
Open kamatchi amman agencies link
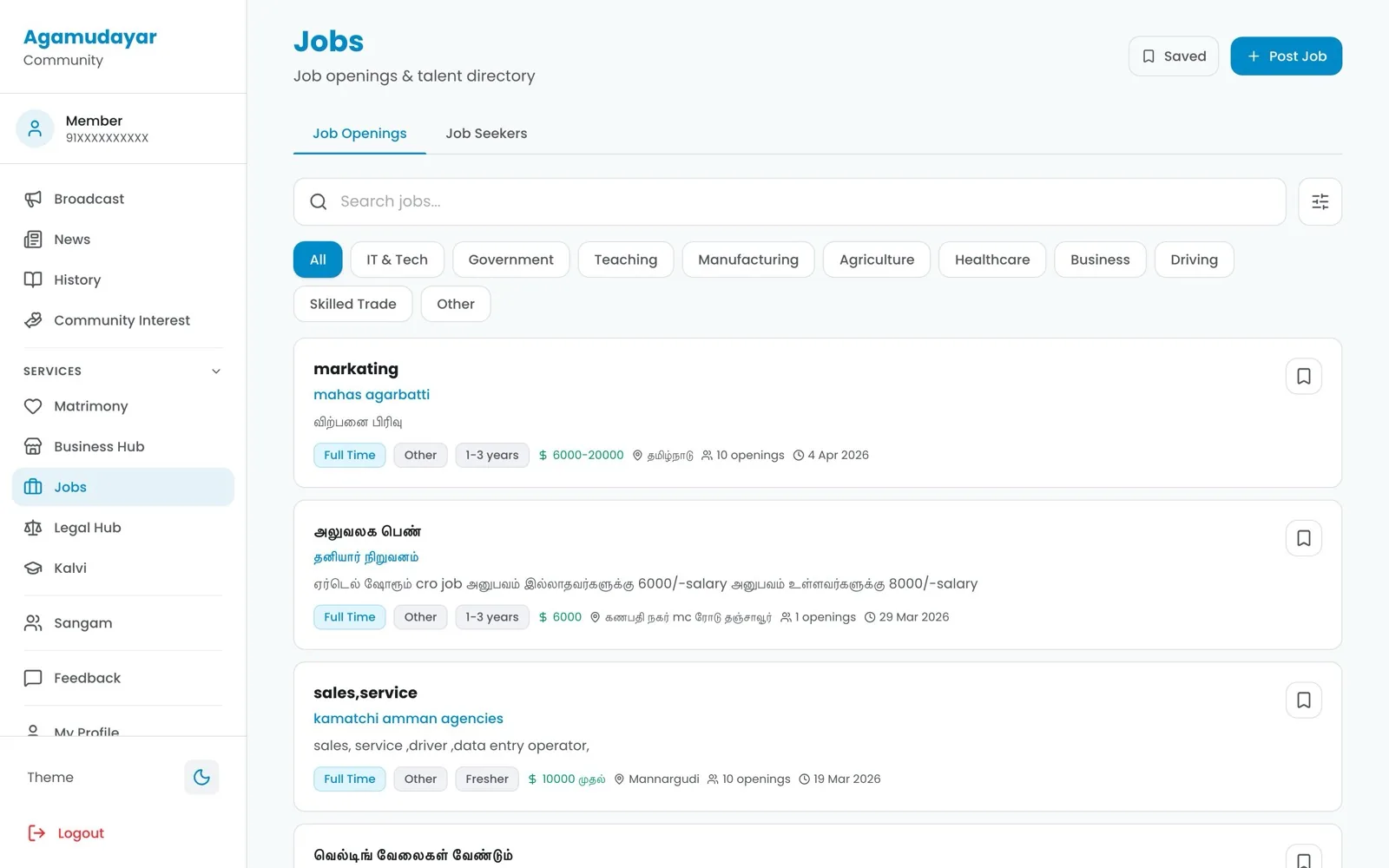408,719
